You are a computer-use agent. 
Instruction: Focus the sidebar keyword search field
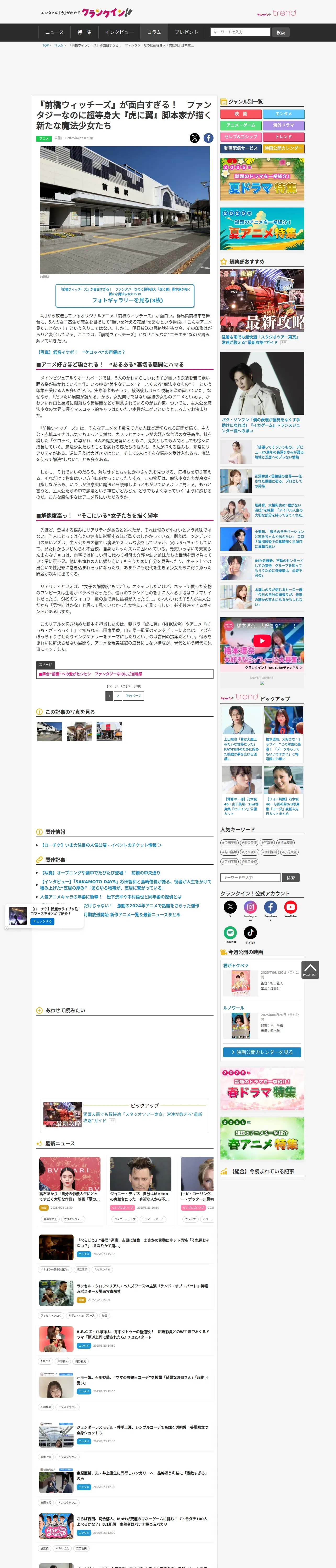pyautogui.click(x=251, y=878)
